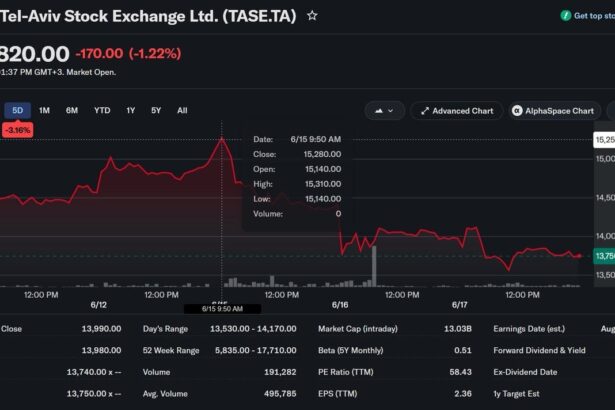Click the EPS (TTM) value 2.36
Viewport: 615px width, 410px height.
[x=463, y=394]
